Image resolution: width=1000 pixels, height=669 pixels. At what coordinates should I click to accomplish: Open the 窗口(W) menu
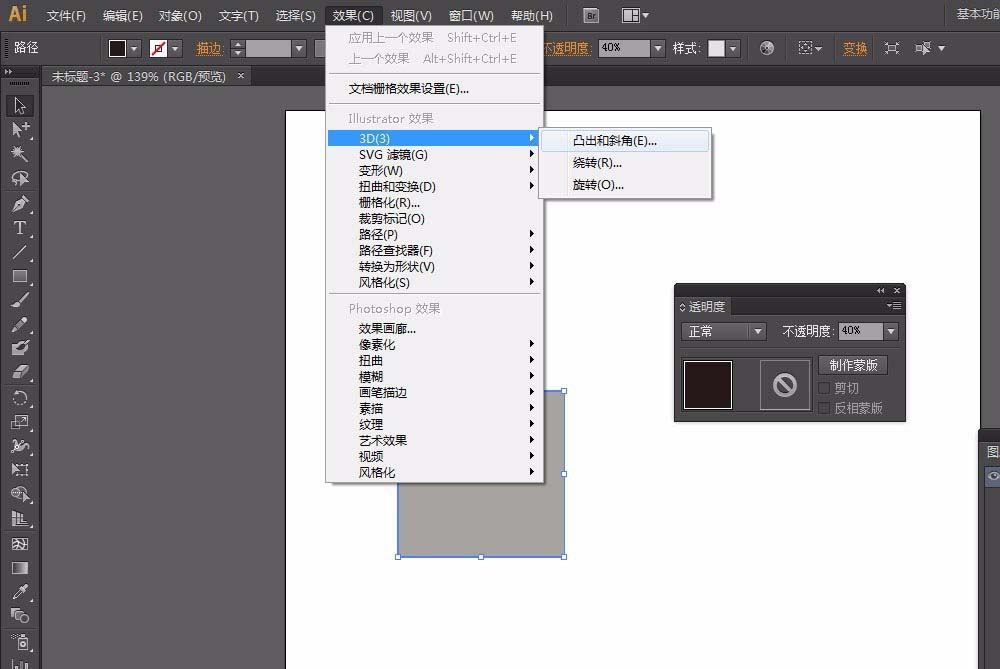click(473, 14)
